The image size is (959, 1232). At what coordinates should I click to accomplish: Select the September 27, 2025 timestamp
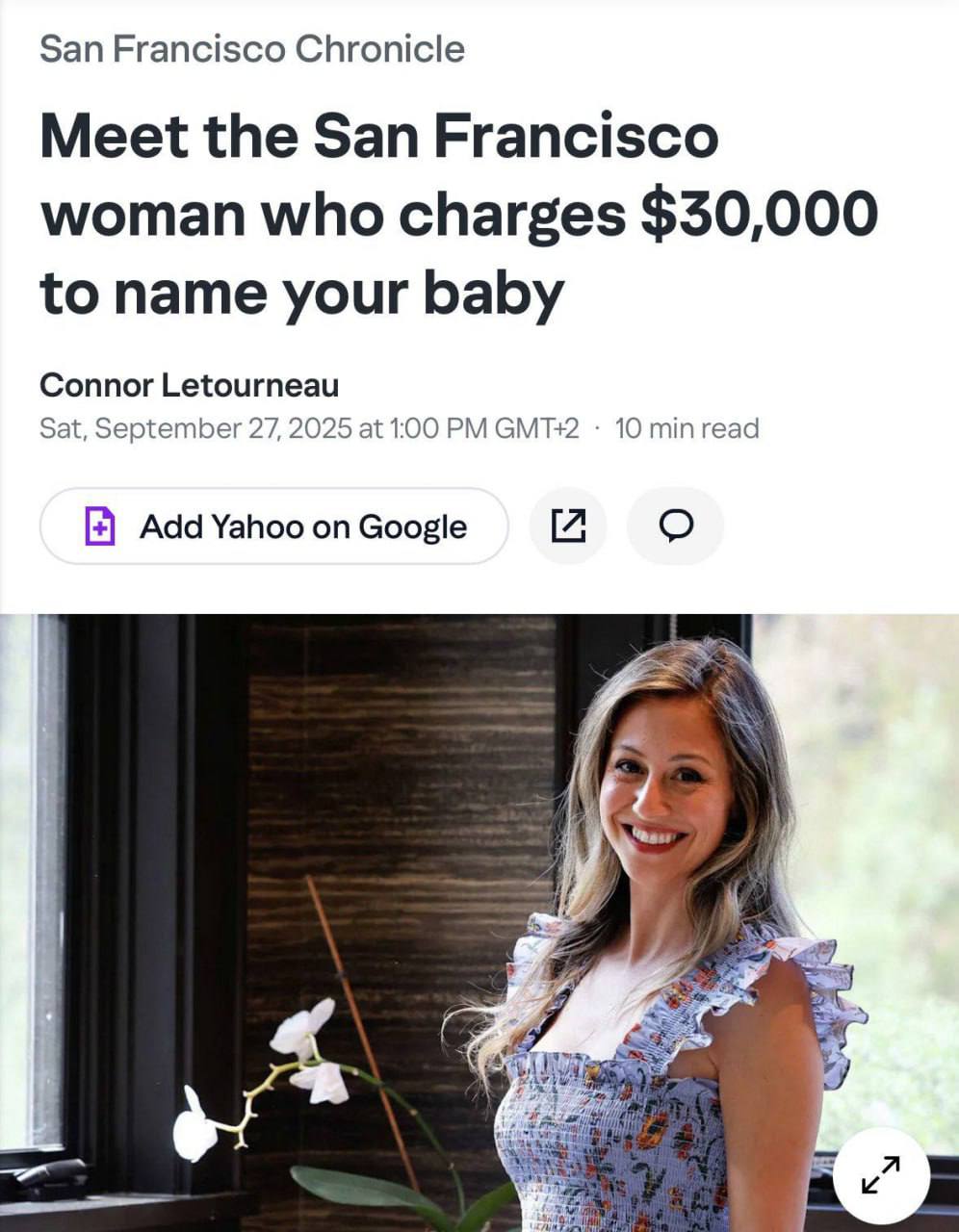pyautogui.click(x=309, y=428)
